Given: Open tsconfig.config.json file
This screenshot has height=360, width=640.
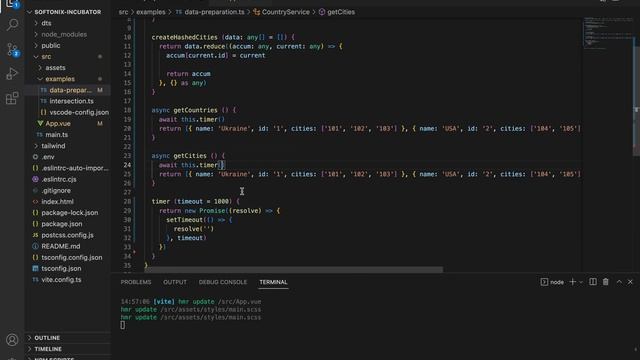Looking at the screenshot, I should pos(72,257).
